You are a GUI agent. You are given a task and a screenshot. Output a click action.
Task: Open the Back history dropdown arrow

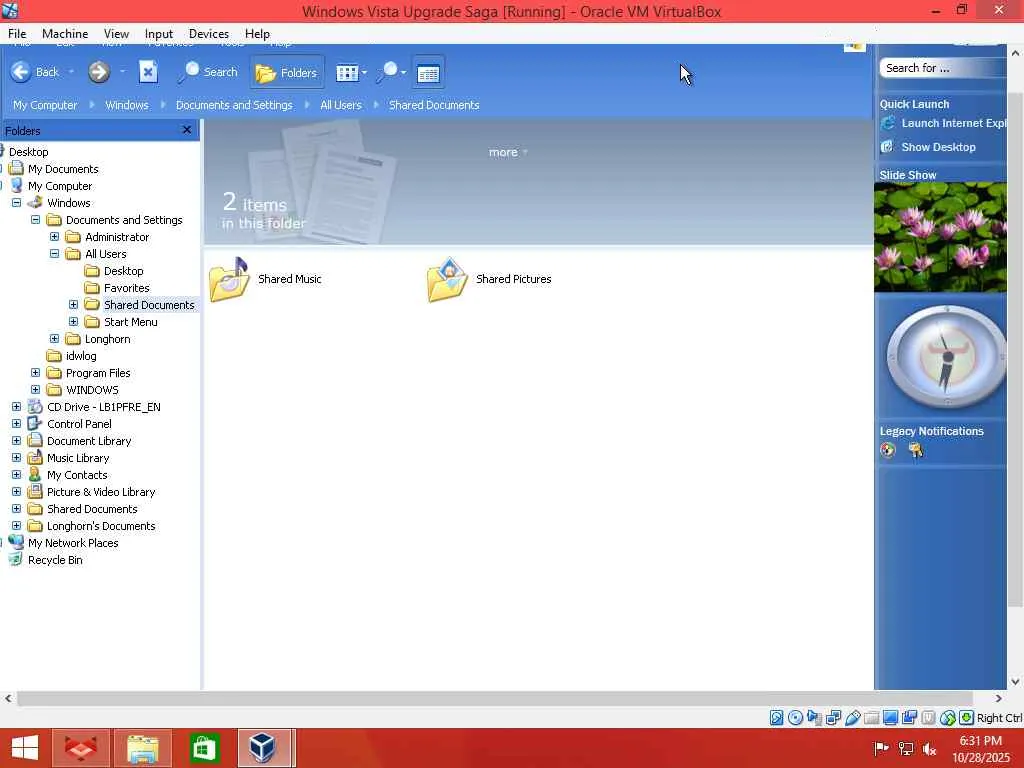71,72
